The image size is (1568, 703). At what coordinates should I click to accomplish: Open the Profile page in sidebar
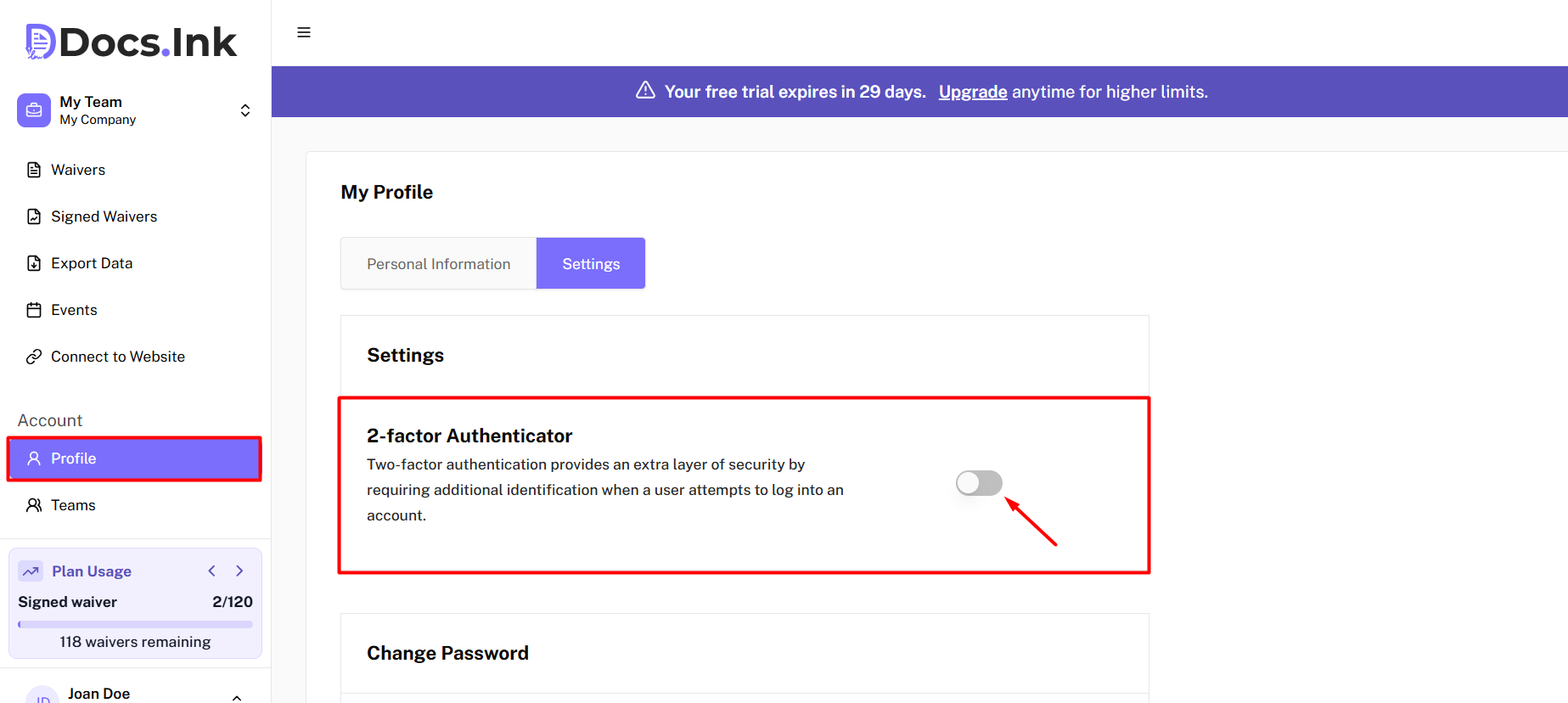[x=134, y=458]
